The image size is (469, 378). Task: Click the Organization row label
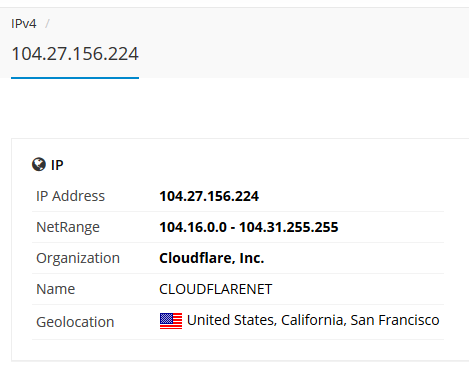pos(78,258)
